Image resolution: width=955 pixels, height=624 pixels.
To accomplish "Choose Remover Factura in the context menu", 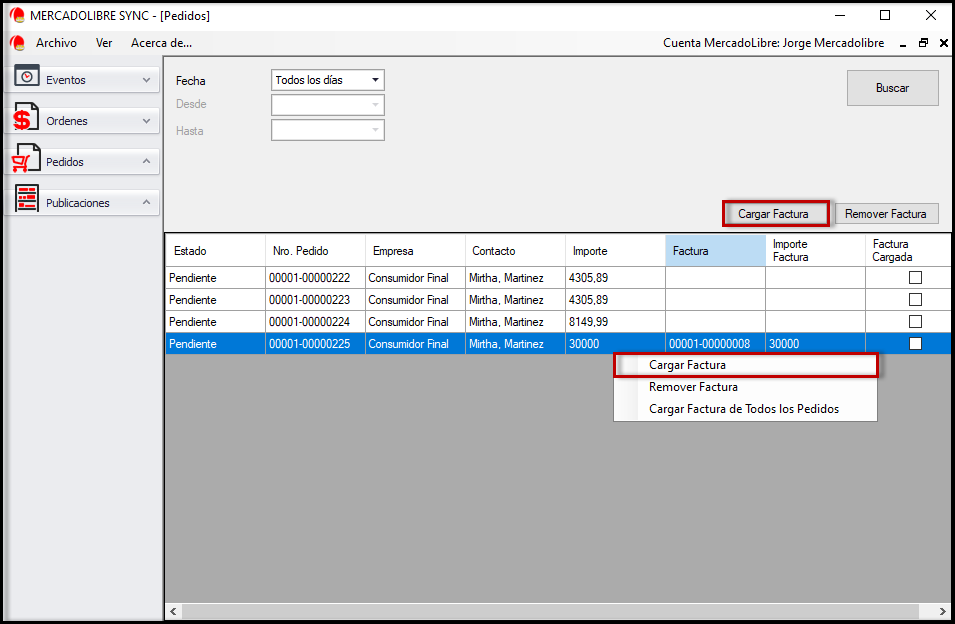I will [745, 387].
